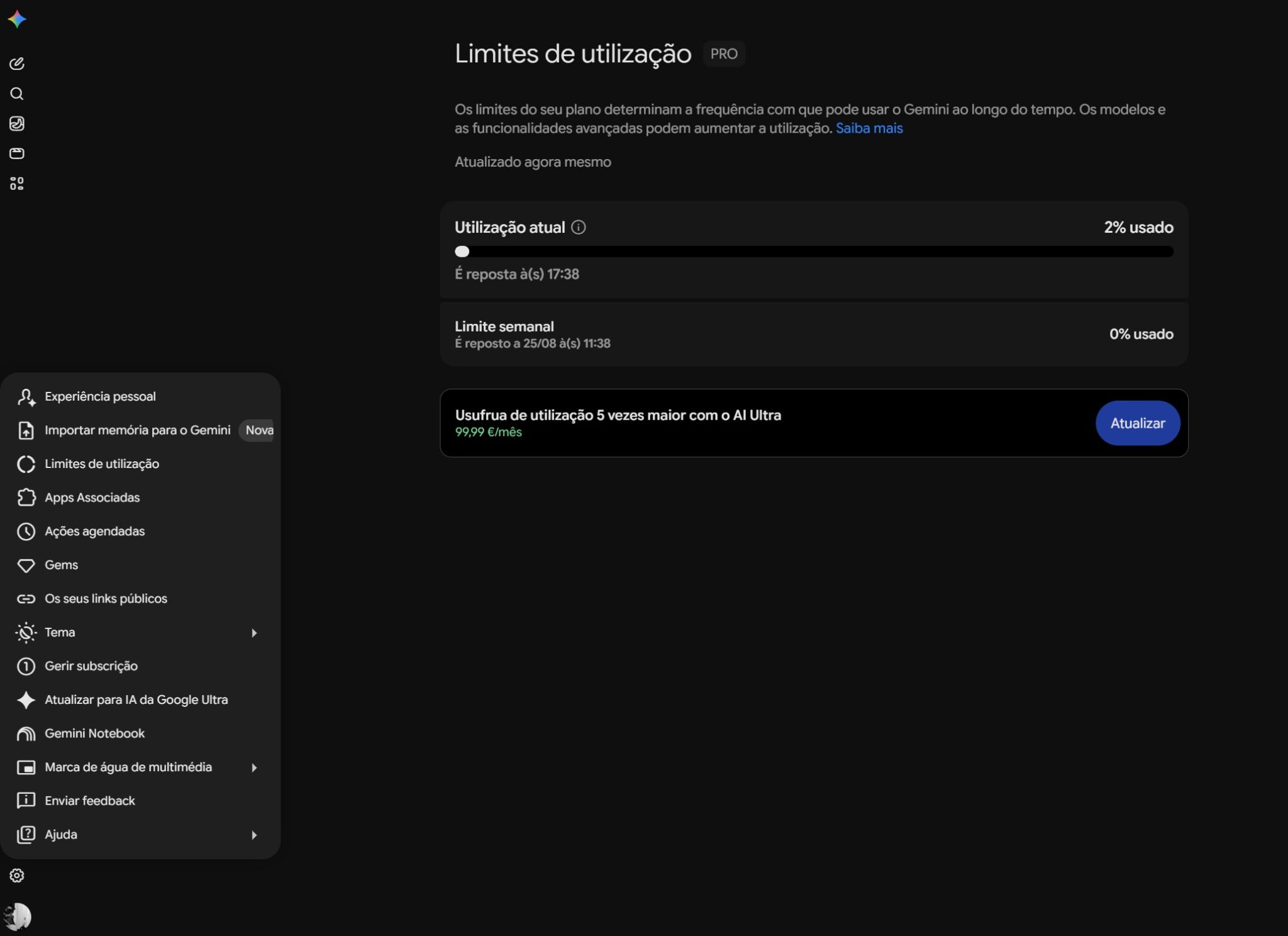The image size is (1288, 936).
Task: Click the settings gear icon
Action: point(17,876)
